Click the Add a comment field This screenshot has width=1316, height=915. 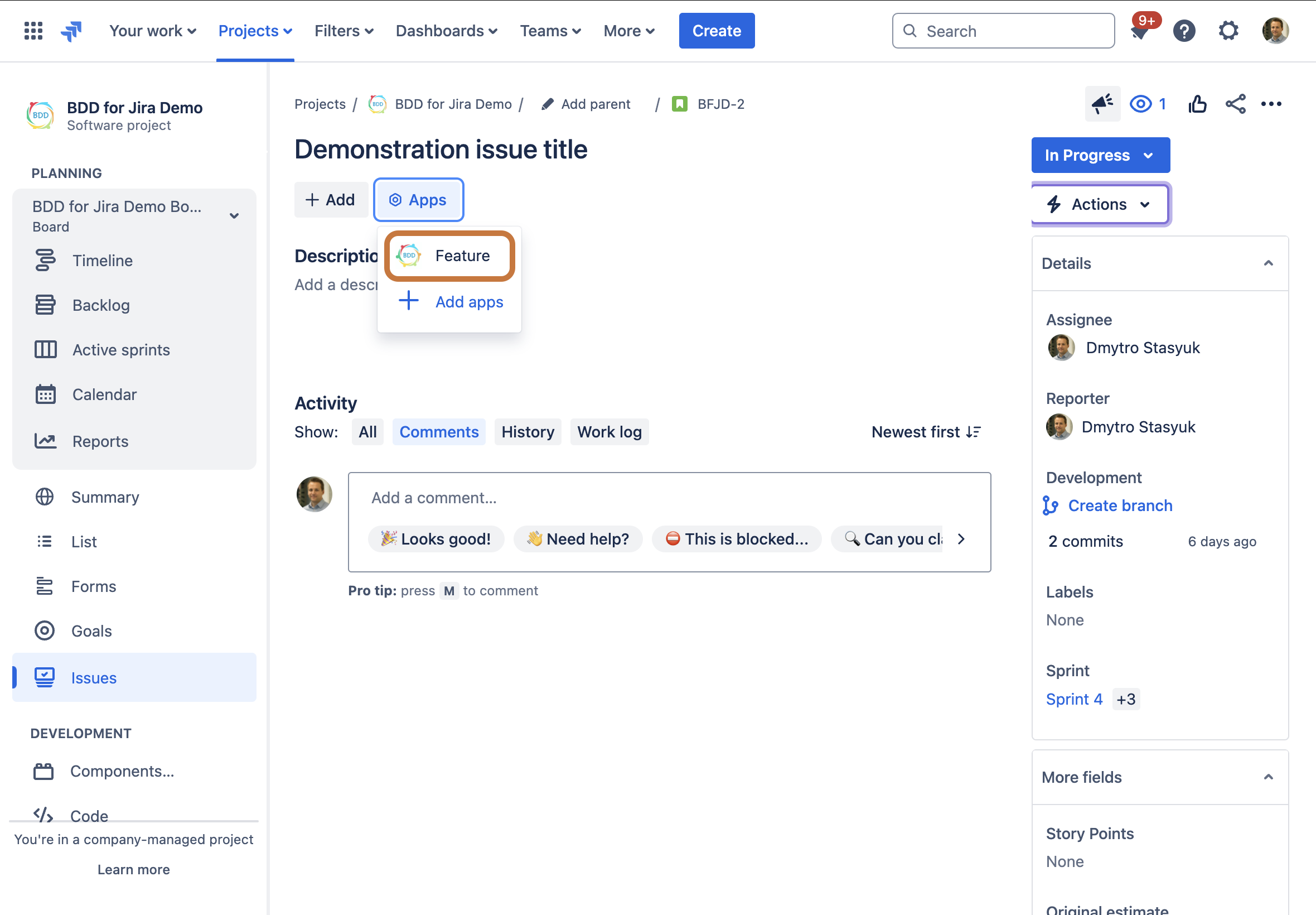pyautogui.click(x=669, y=497)
